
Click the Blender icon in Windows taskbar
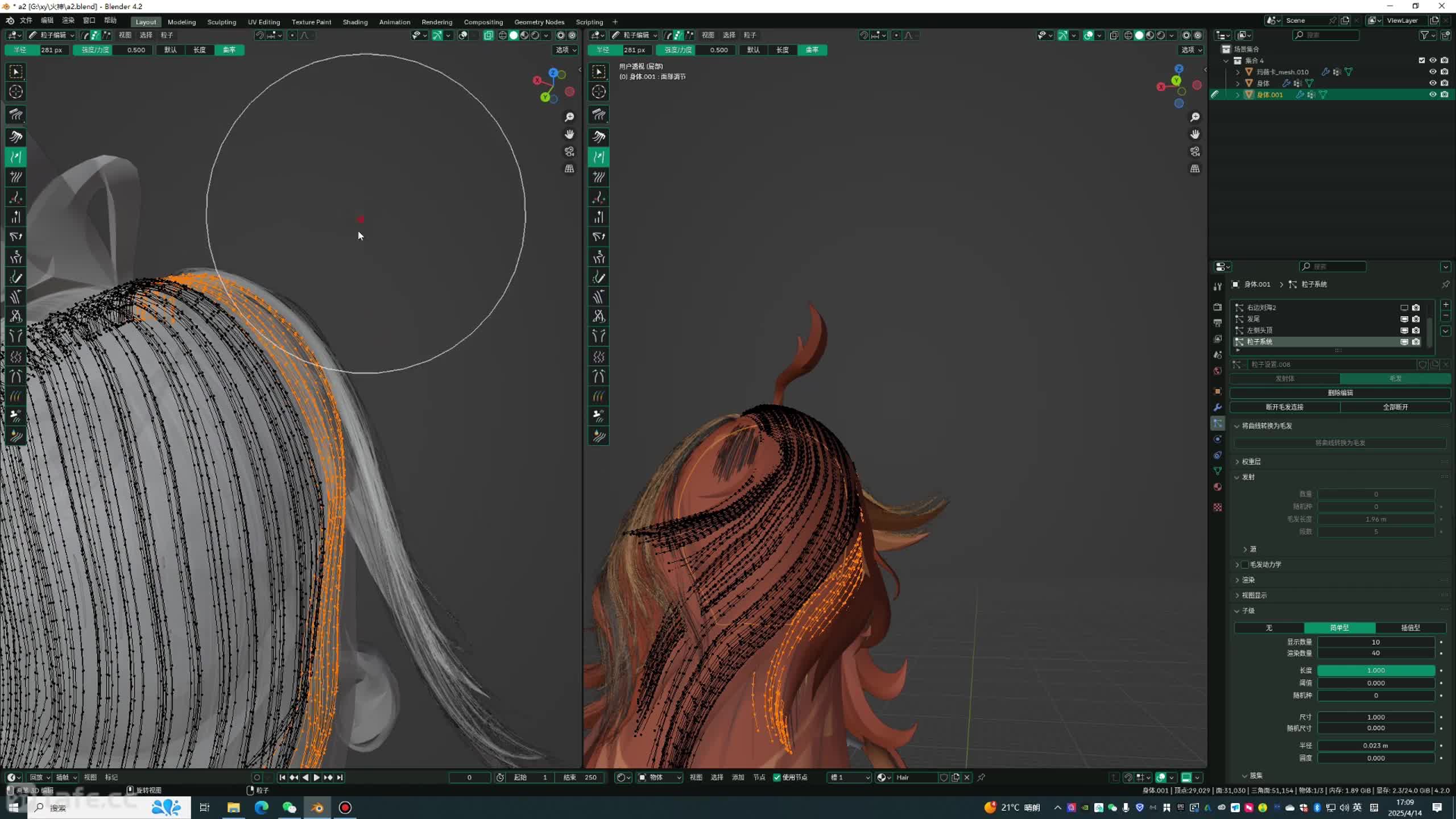317,808
